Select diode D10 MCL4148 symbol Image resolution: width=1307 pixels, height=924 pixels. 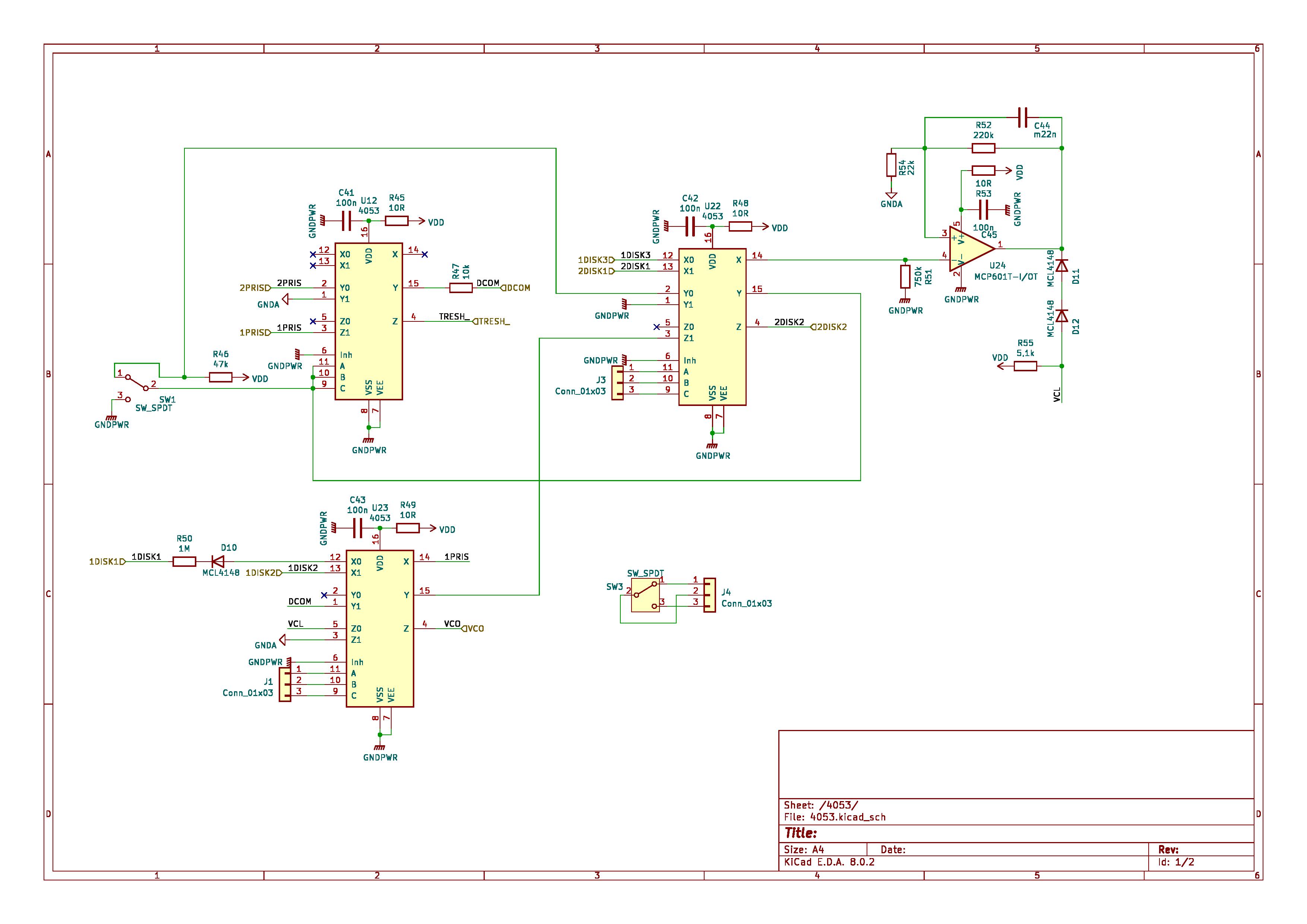218,562
